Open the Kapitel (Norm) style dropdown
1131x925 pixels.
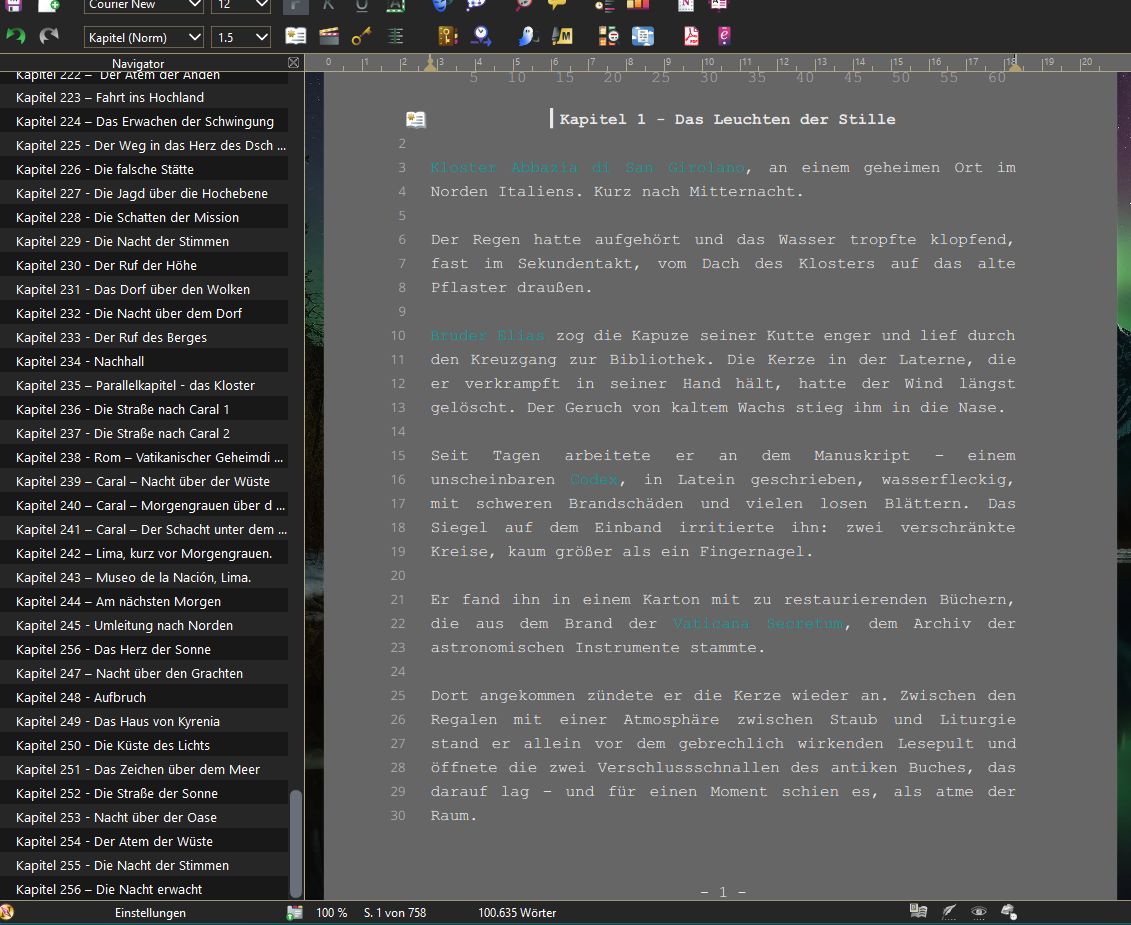click(x=144, y=37)
